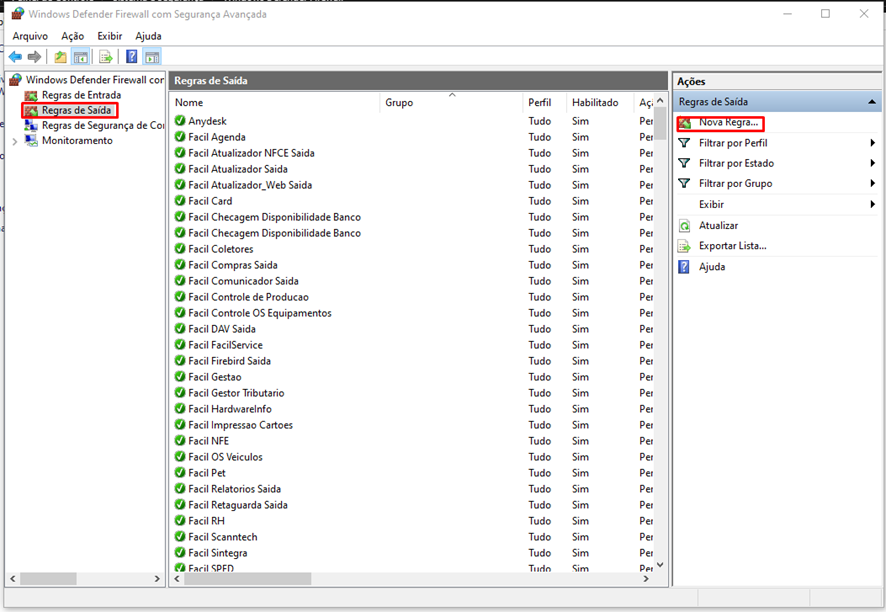886x612 pixels.
Task: Click the rules list scroll-right arrow
Action: [646, 579]
